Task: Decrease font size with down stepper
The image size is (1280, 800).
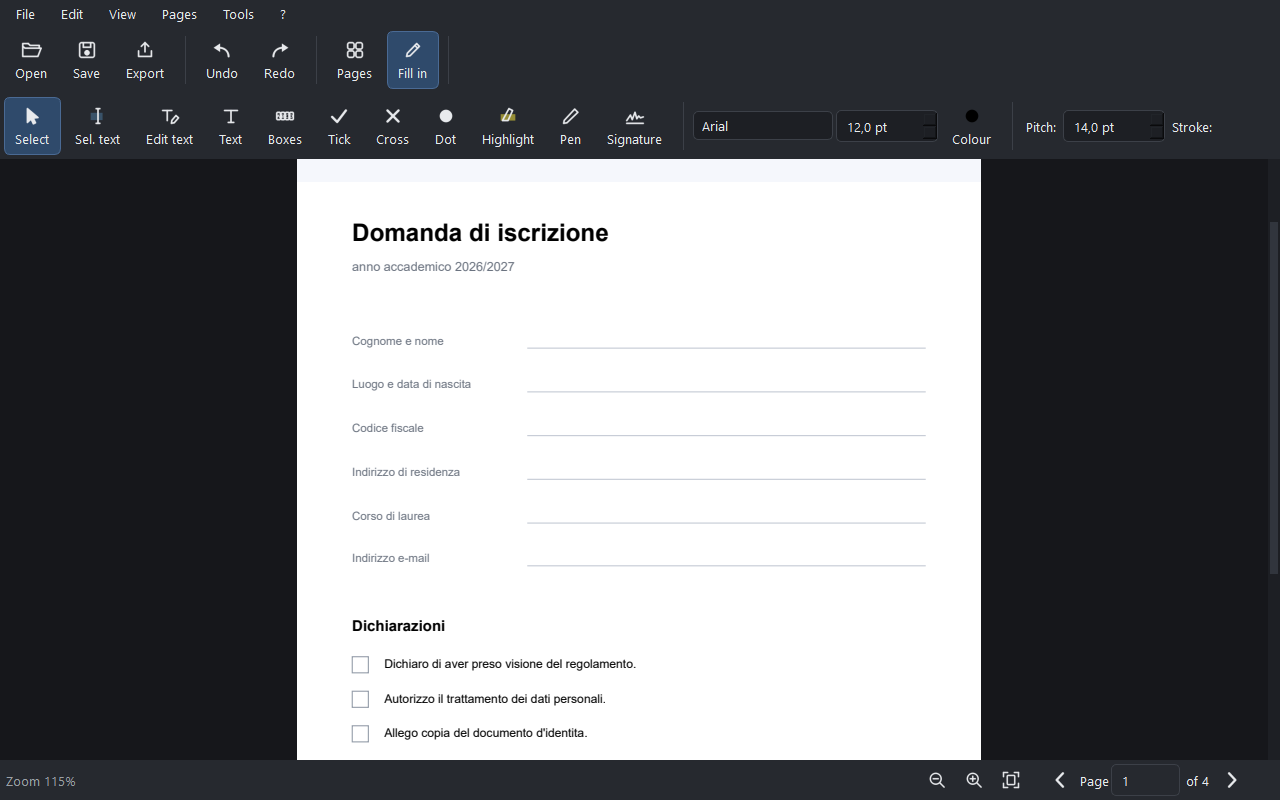Action: coord(930,134)
